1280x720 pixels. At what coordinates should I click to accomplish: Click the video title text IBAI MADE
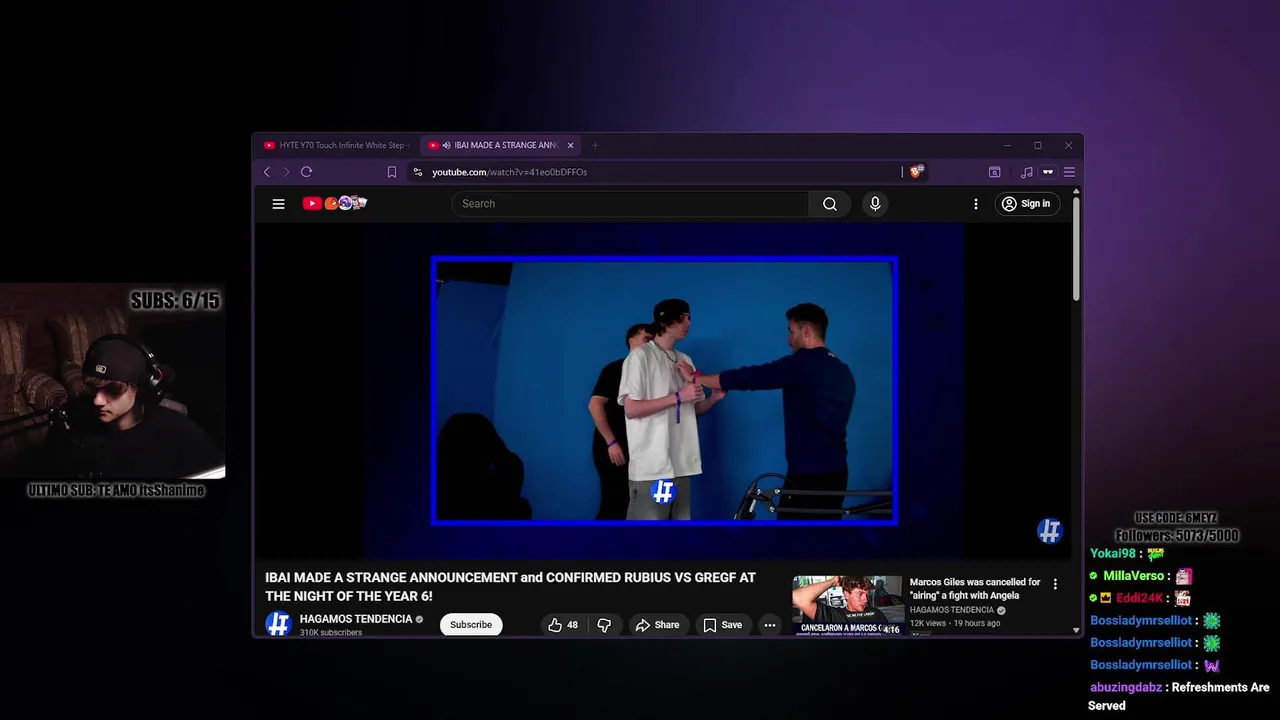click(x=510, y=586)
